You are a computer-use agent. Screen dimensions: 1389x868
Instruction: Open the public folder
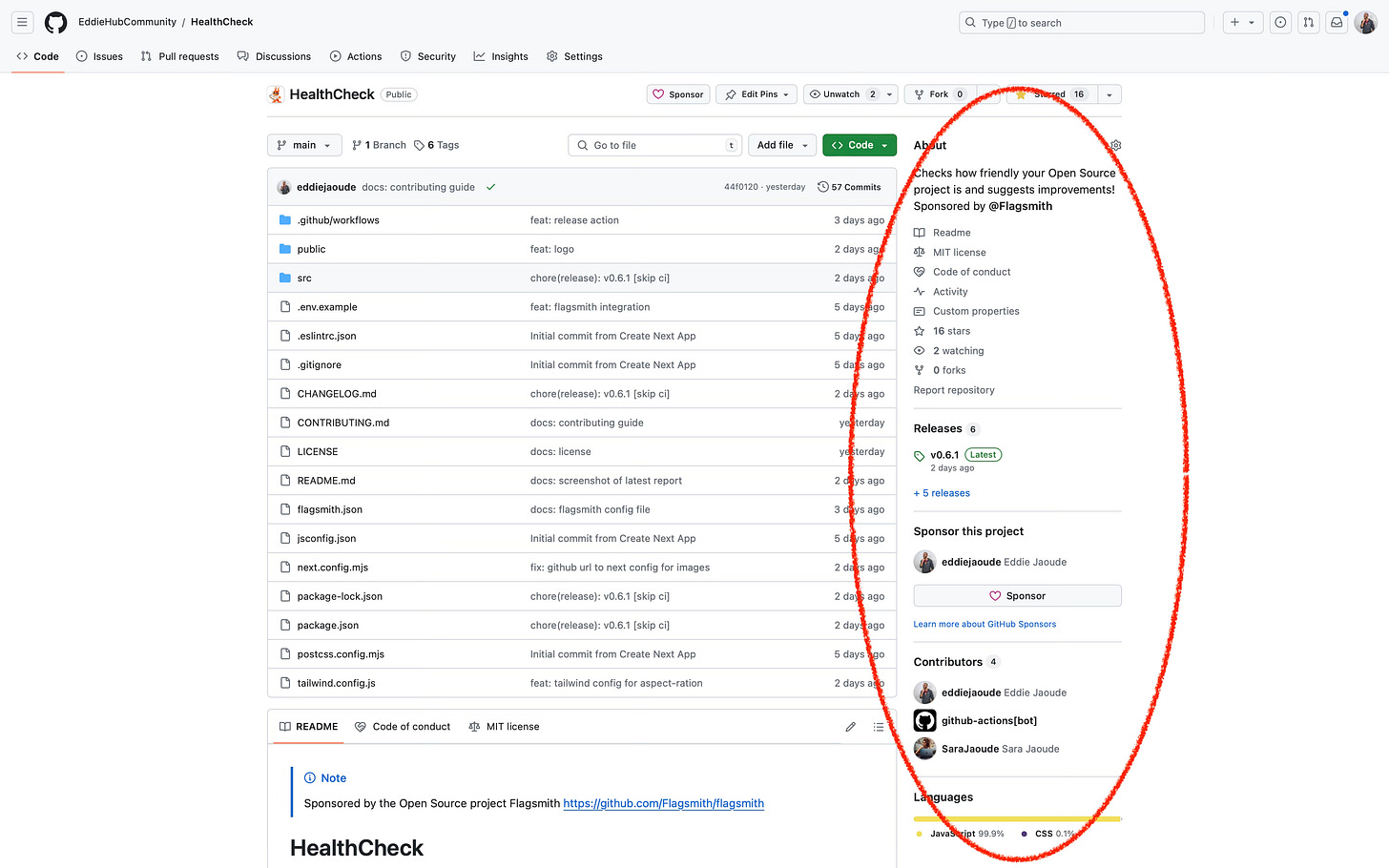click(311, 249)
